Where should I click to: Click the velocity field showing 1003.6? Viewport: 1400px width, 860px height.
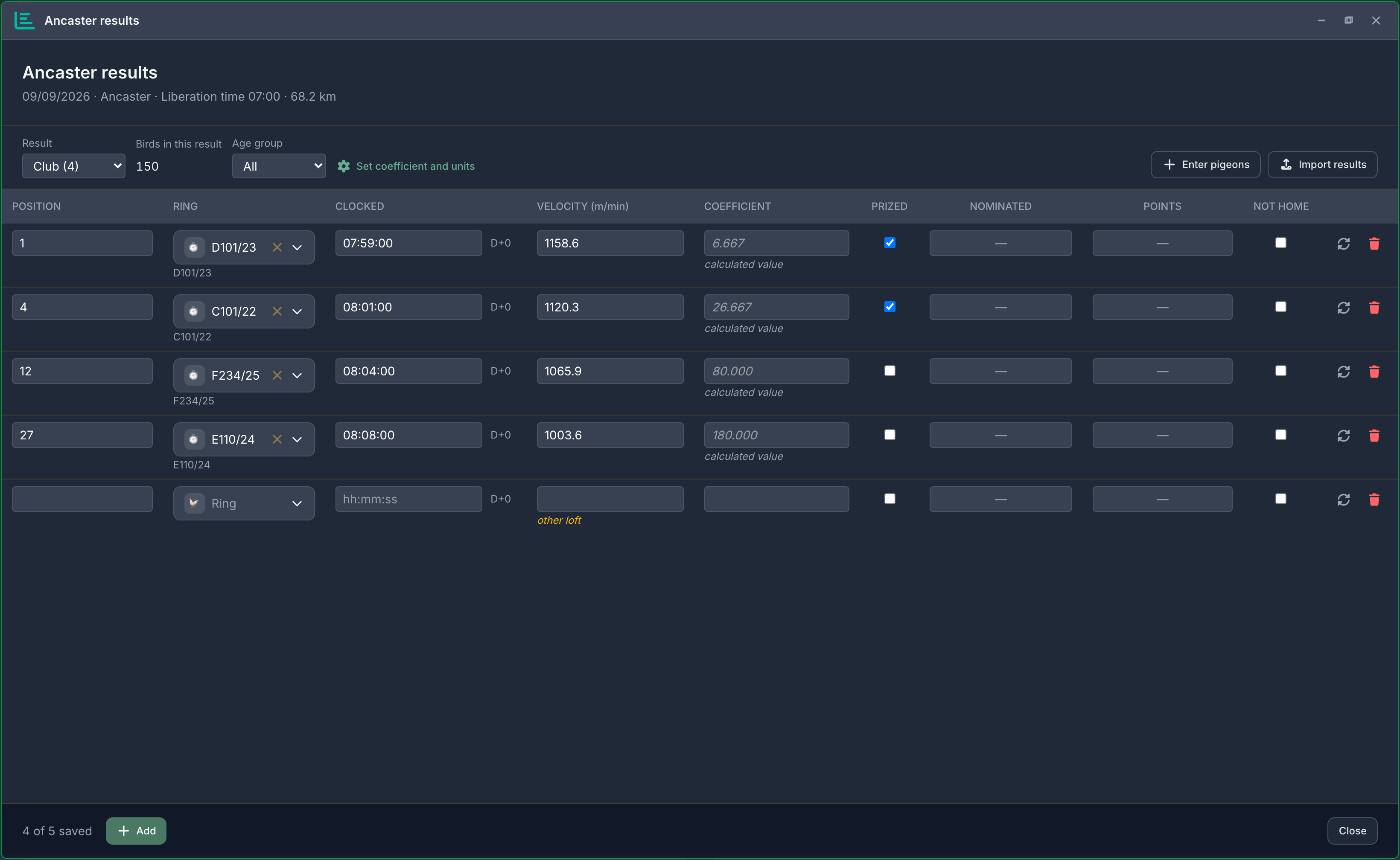point(610,435)
